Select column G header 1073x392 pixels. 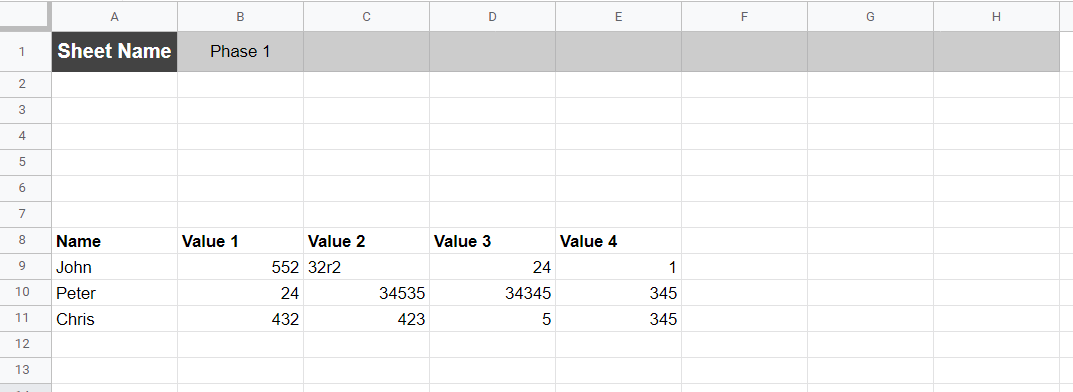tap(870, 16)
